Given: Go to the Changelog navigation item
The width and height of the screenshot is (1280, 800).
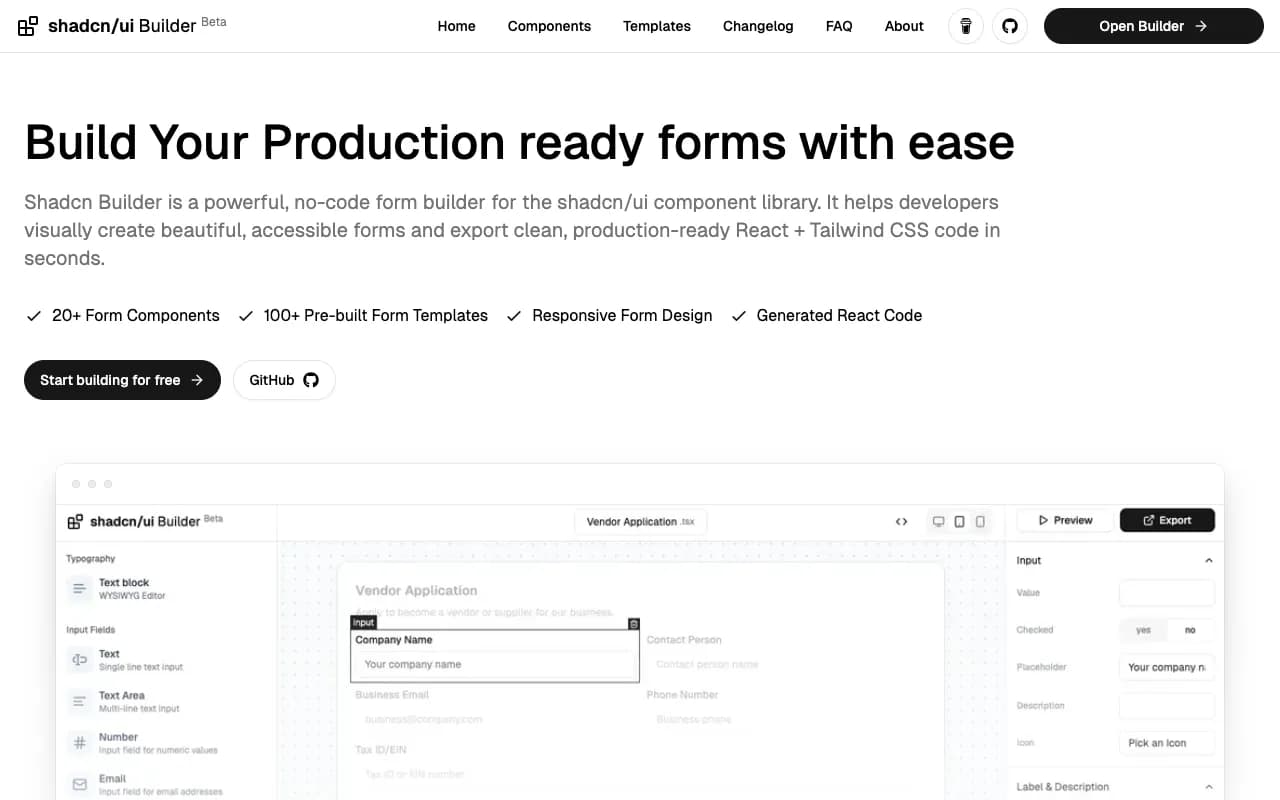Looking at the screenshot, I should tap(757, 26).
